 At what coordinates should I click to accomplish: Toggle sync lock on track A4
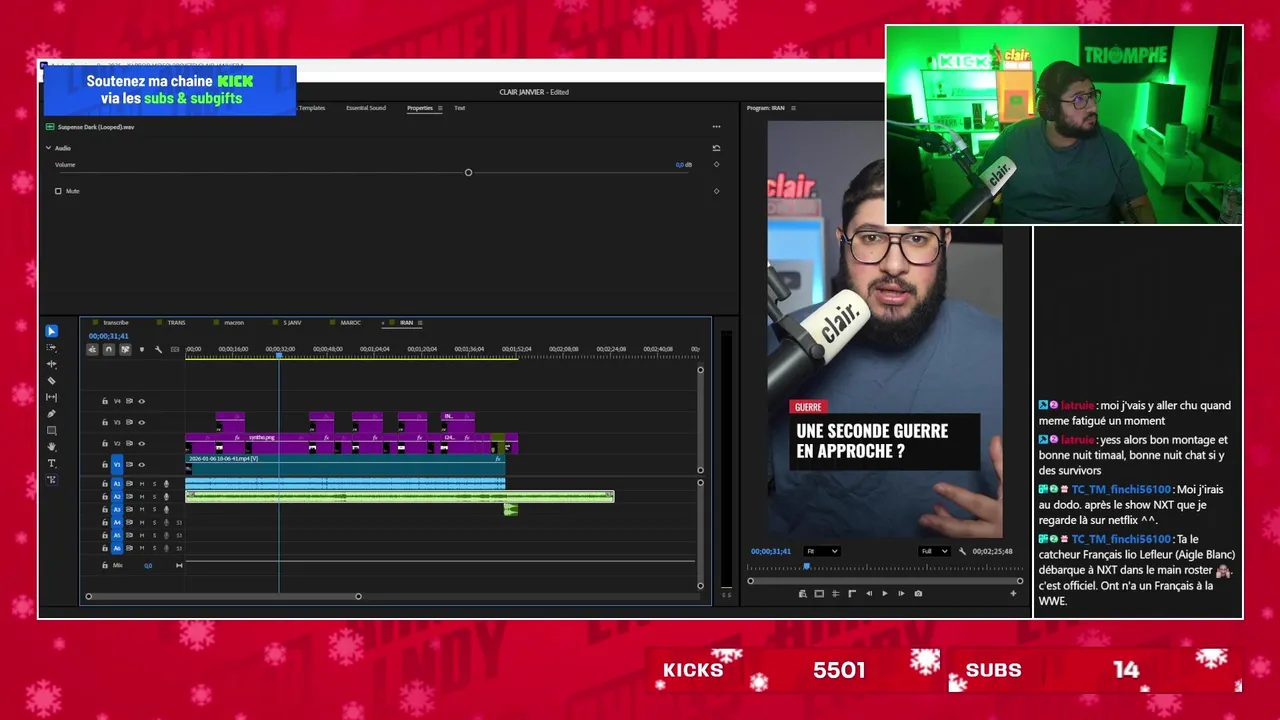coord(129,523)
